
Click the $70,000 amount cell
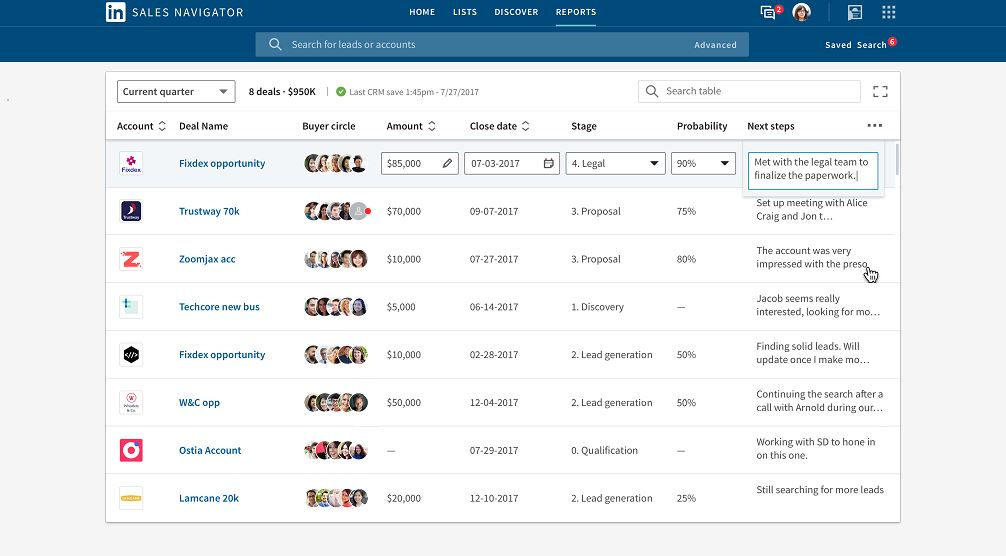click(x=404, y=211)
